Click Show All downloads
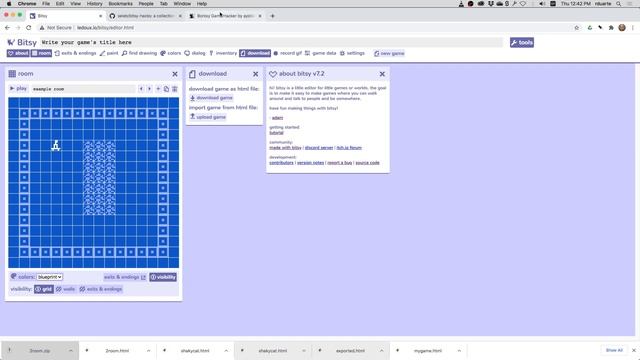 pos(614,350)
